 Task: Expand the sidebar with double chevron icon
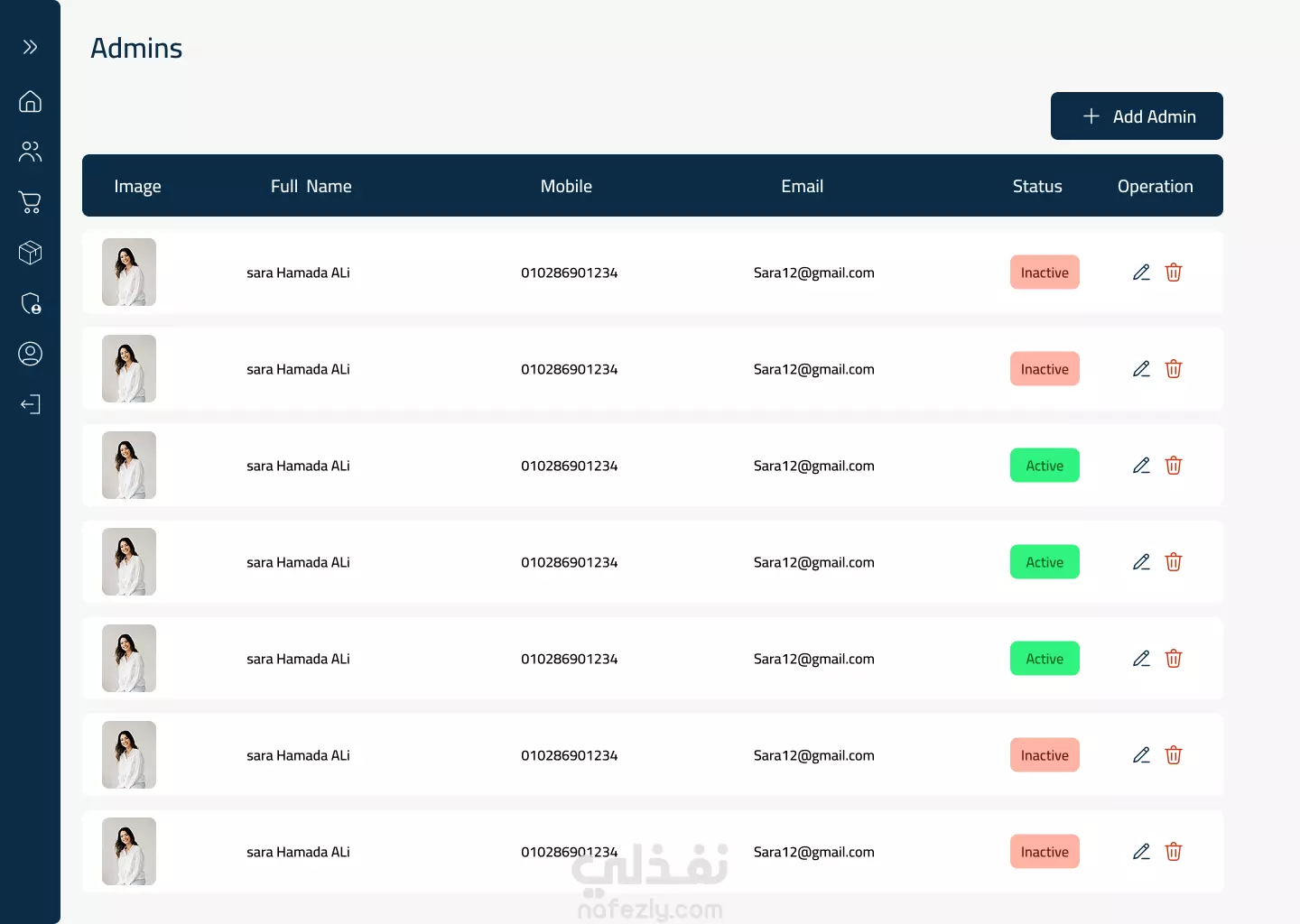[x=30, y=47]
